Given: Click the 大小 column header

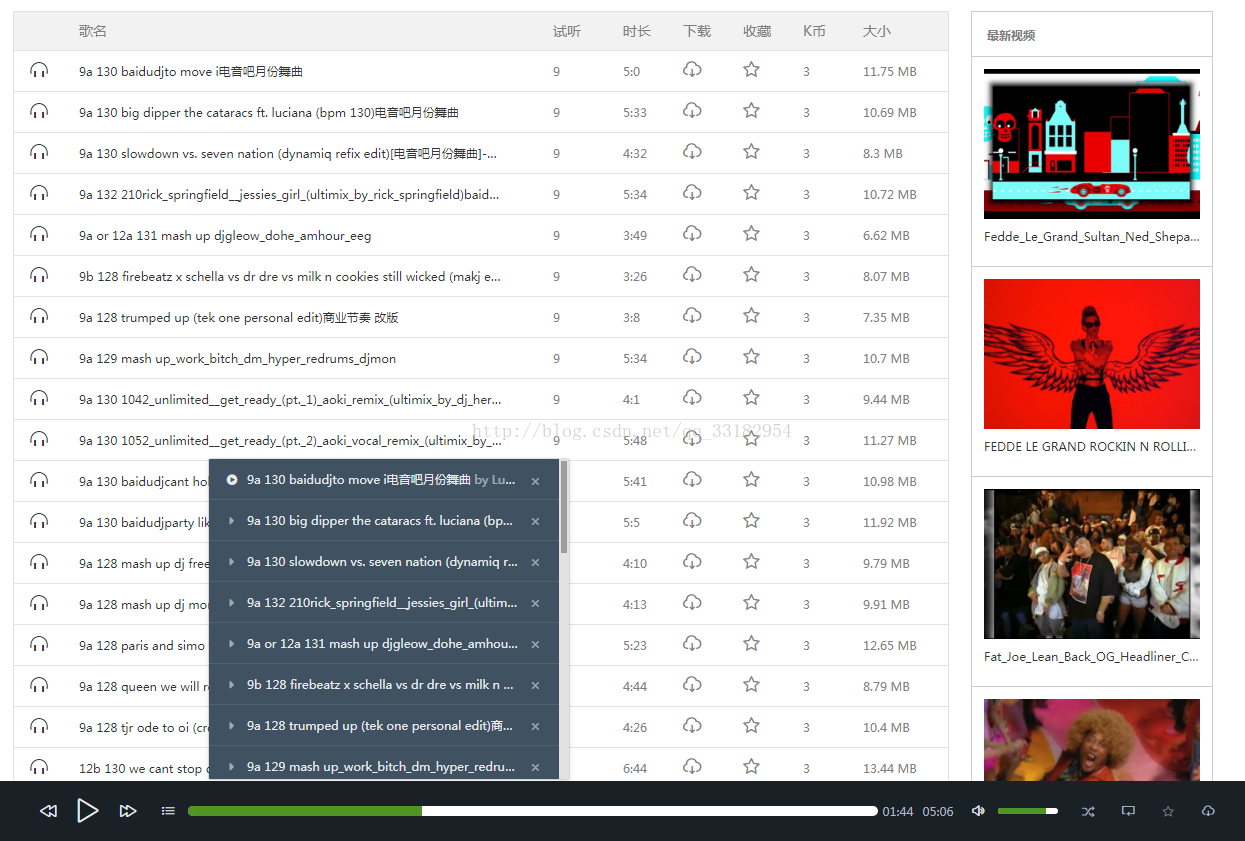Looking at the screenshot, I should click(x=877, y=31).
